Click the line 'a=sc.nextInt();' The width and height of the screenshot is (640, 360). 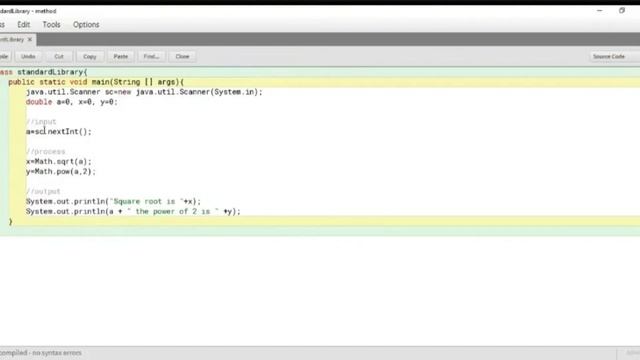click(x=59, y=131)
